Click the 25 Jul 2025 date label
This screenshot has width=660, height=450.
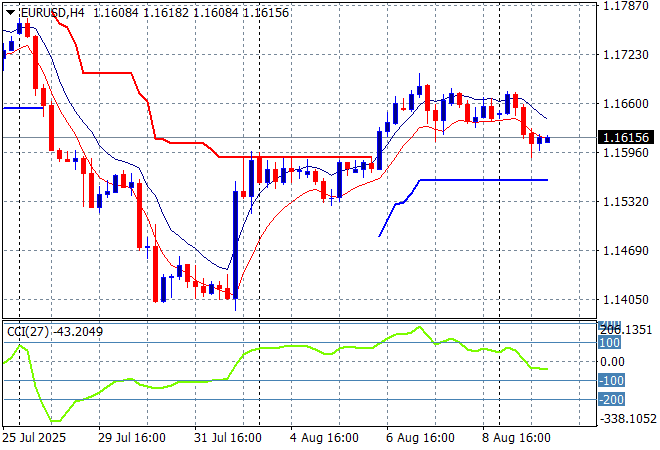[34, 438]
